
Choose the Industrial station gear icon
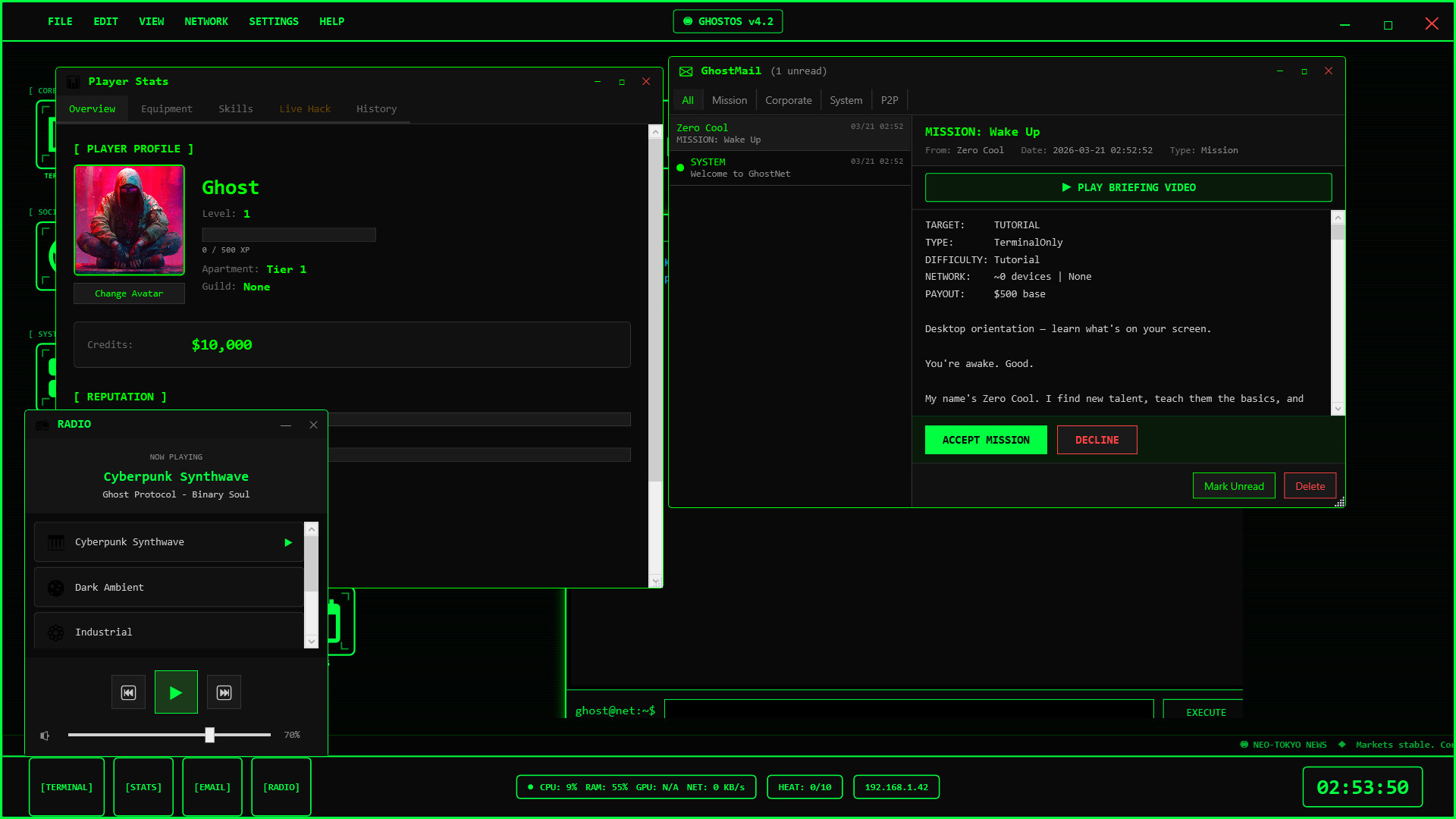pyautogui.click(x=56, y=632)
